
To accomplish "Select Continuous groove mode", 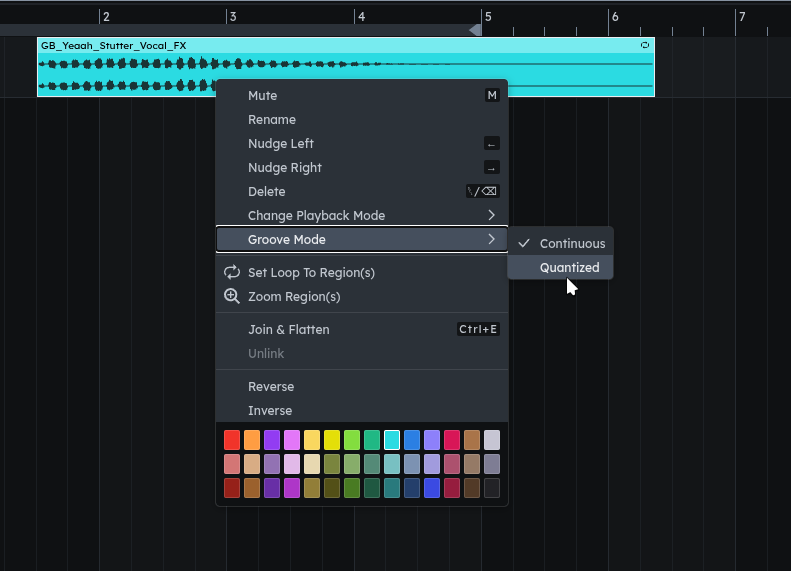I will 560,244.
